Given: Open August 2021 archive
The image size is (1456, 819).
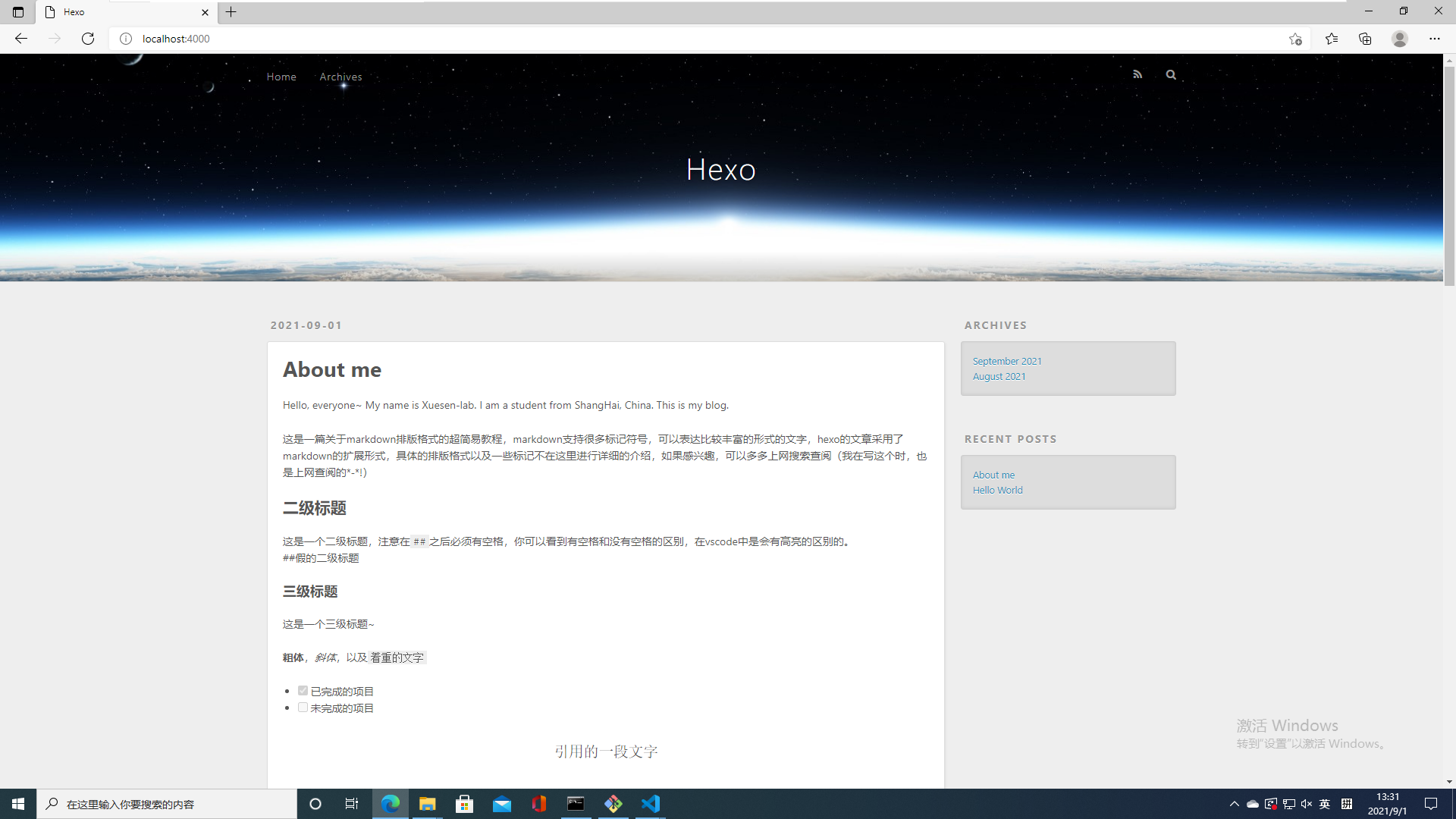Looking at the screenshot, I should coord(999,376).
